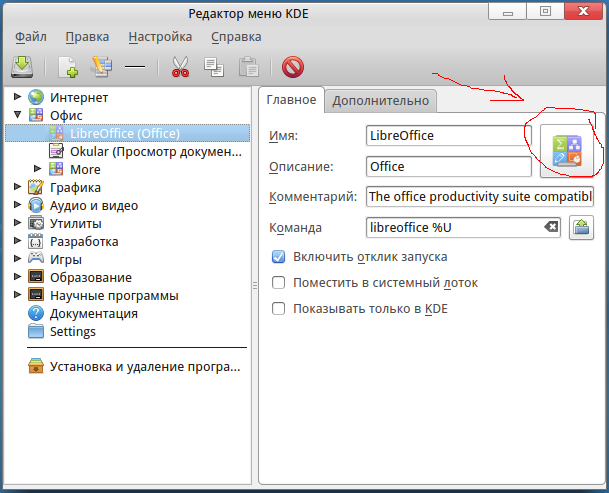Click the New Submenu toolbar icon

coord(101,67)
